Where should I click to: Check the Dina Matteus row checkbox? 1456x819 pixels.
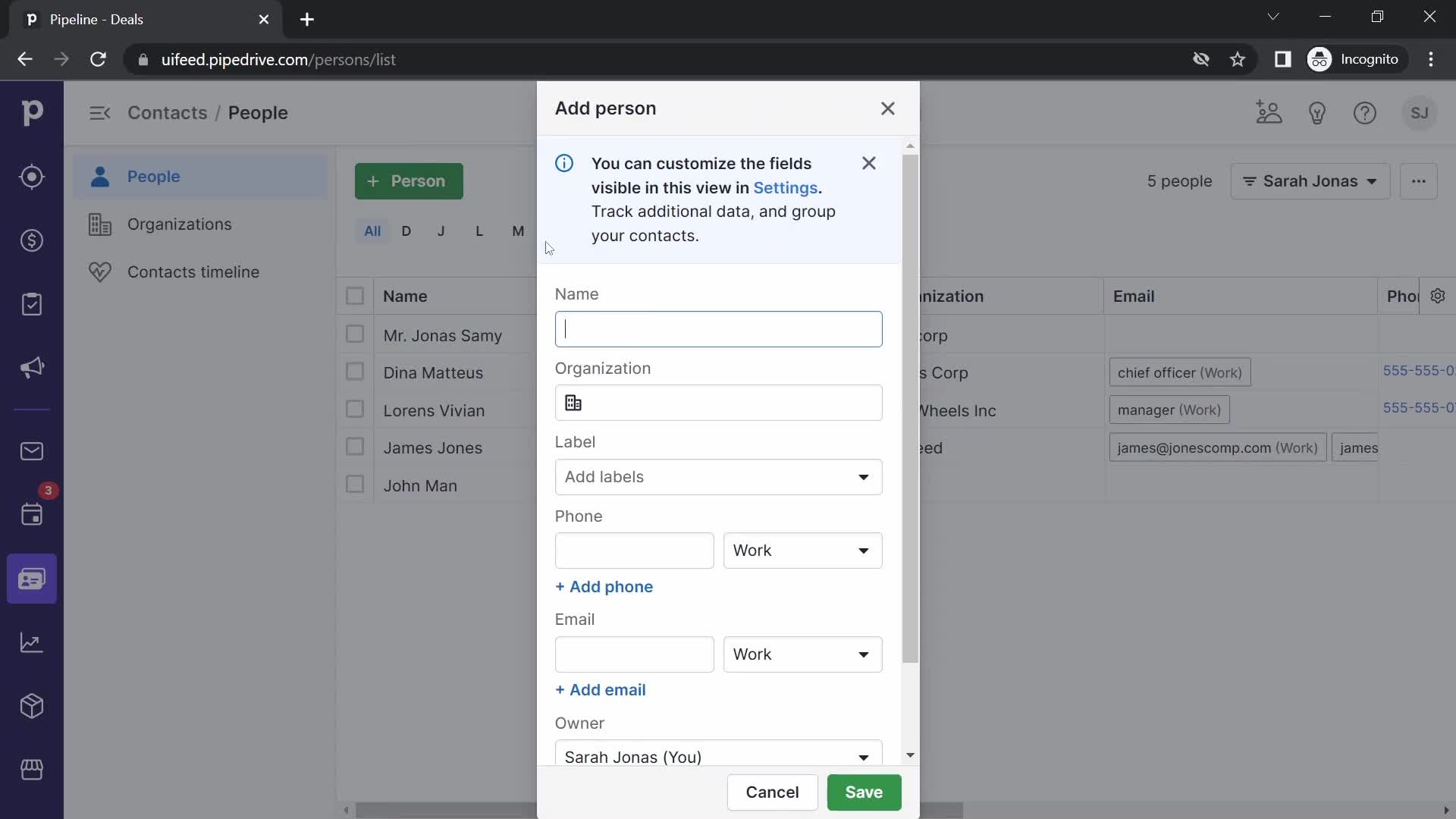[x=355, y=372]
